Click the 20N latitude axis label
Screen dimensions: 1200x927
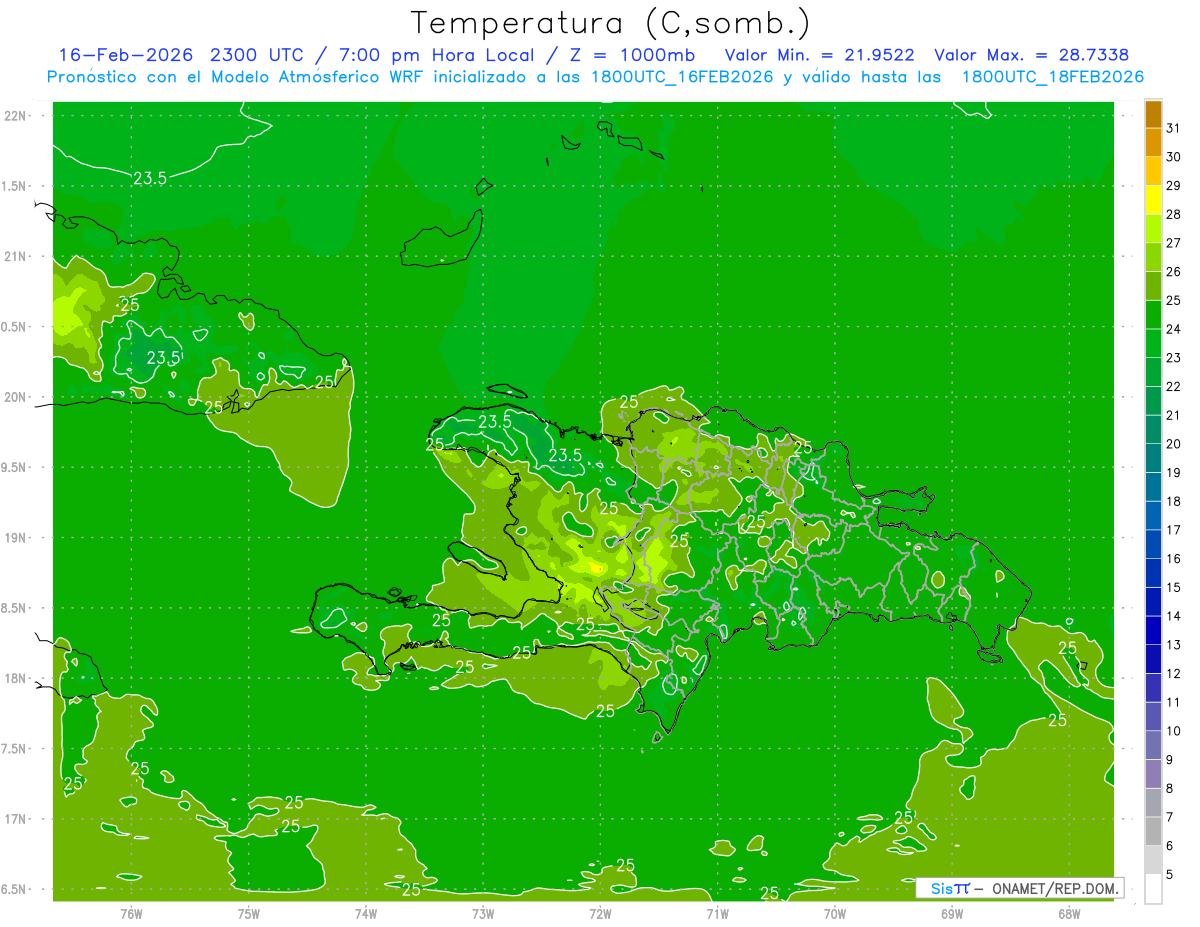(14, 397)
